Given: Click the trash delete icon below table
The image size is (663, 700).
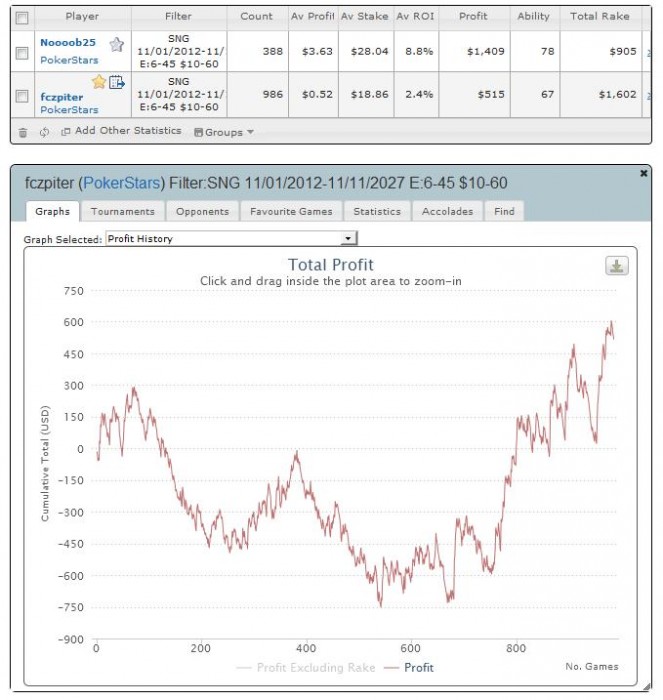Looking at the screenshot, I should 23,132.
